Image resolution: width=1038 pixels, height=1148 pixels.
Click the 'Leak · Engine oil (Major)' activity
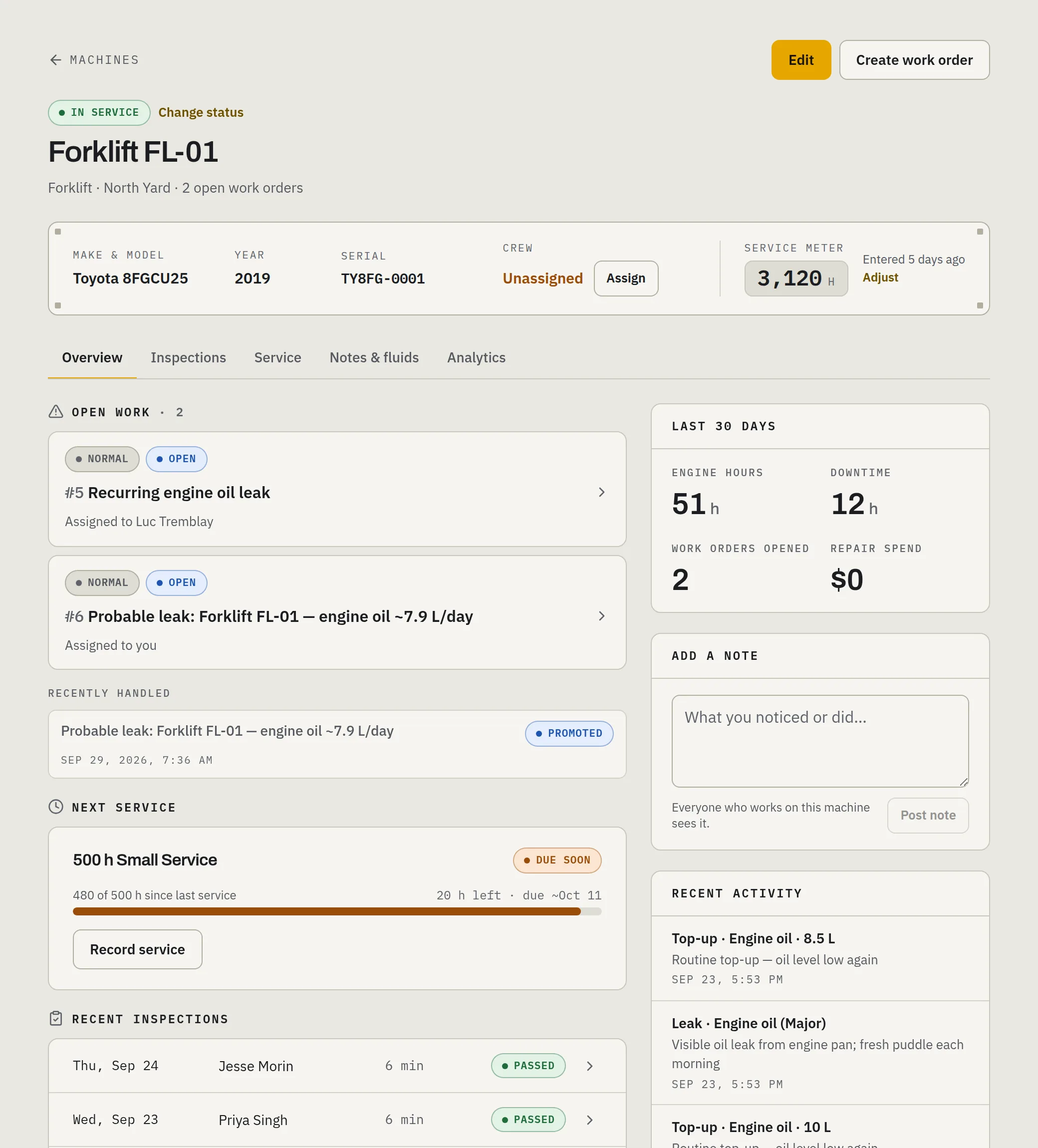[x=820, y=1053]
